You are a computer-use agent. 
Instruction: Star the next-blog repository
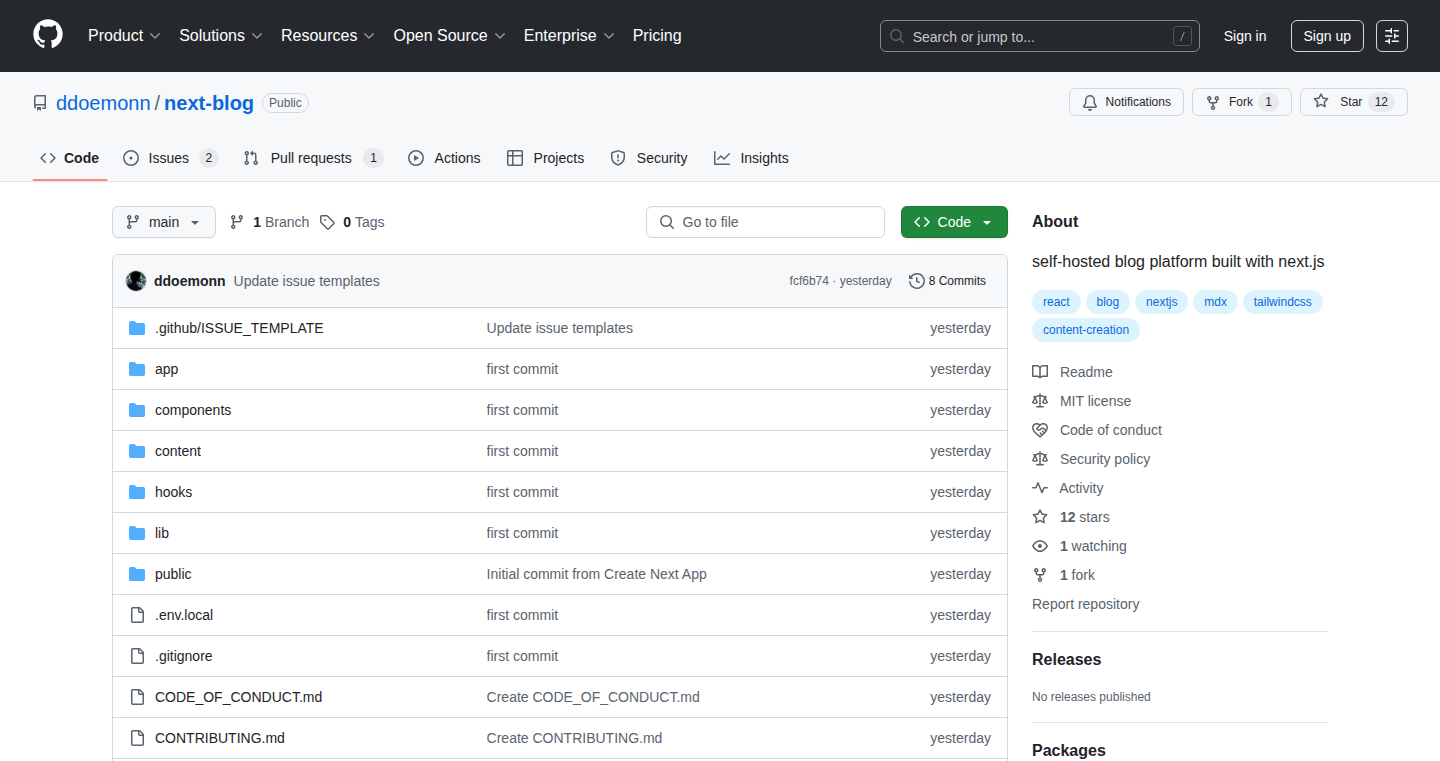[x=1354, y=102]
